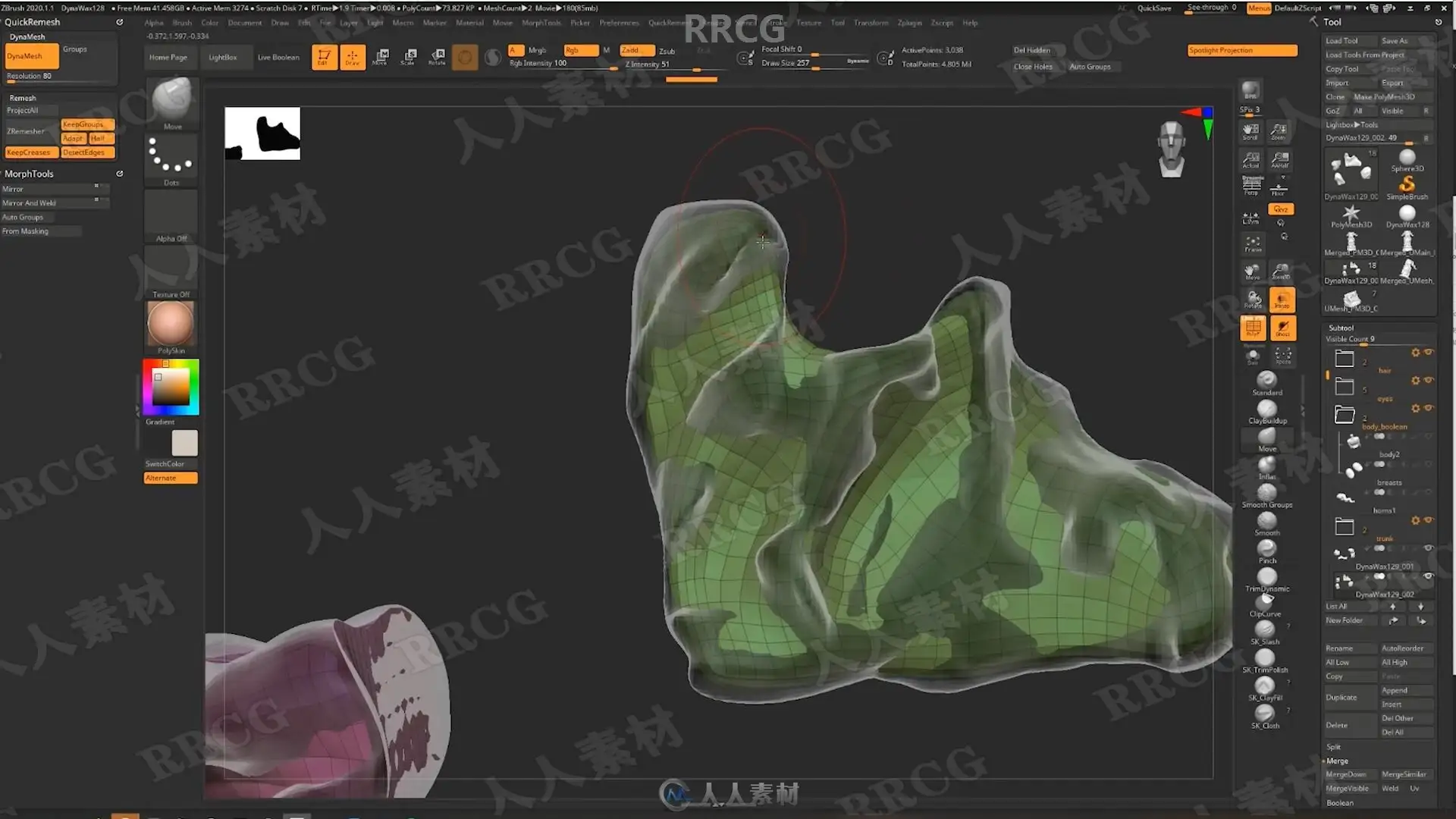Toggle PolyF wireframe display

tap(1253, 328)
